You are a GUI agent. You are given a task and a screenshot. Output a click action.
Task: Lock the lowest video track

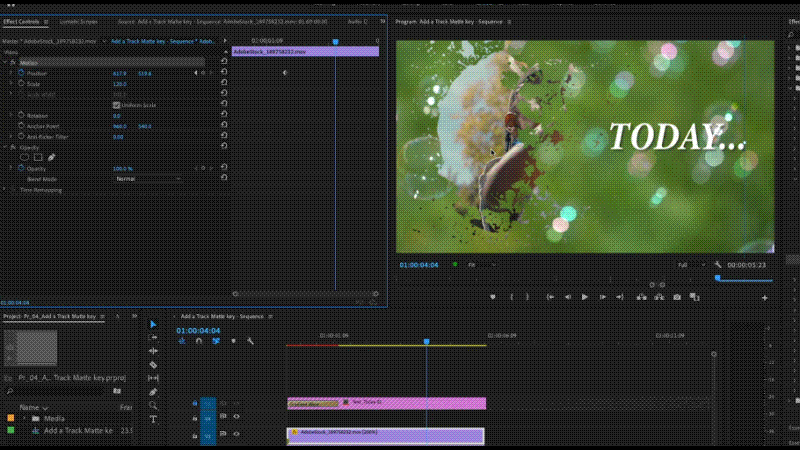point(195,435)
